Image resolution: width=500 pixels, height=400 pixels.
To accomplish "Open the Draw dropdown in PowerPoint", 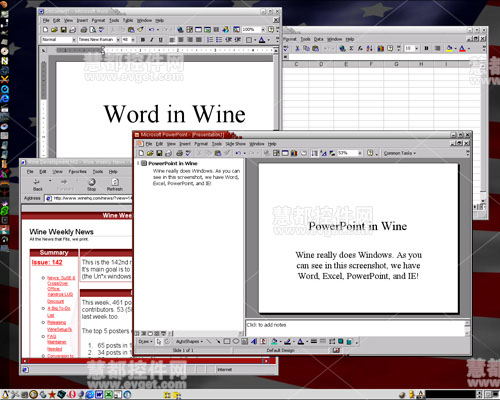I will (x=145, y=341).
